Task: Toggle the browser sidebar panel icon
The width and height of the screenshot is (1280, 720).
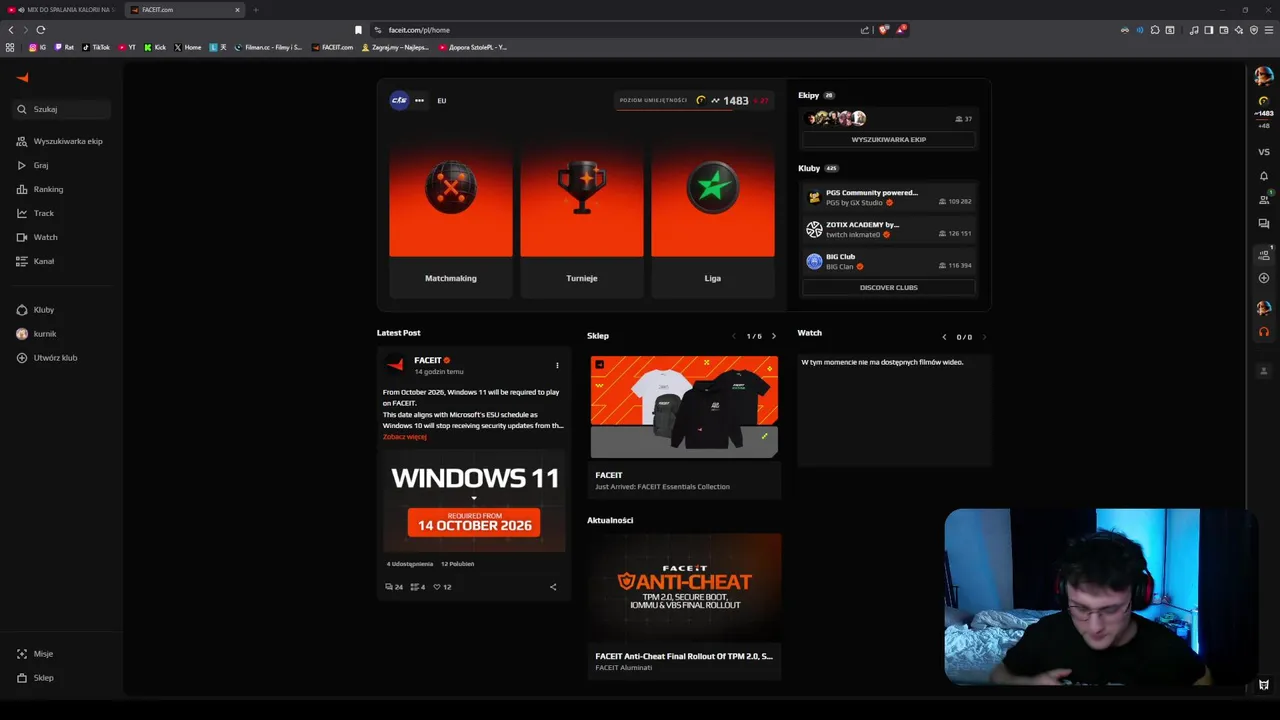Action: [x=1208, y=30]
